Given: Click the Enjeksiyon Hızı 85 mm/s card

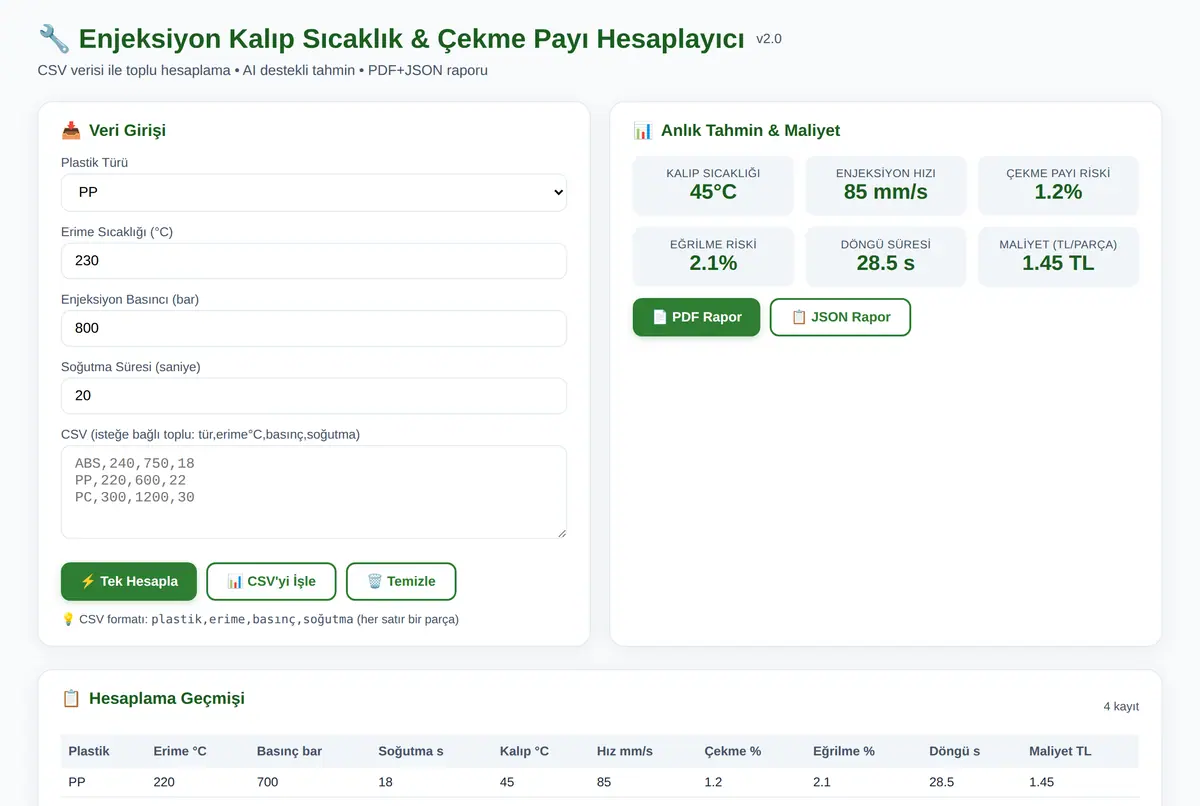Looking at the screenshot, I should pyautogui.click(x=886, y=185).
